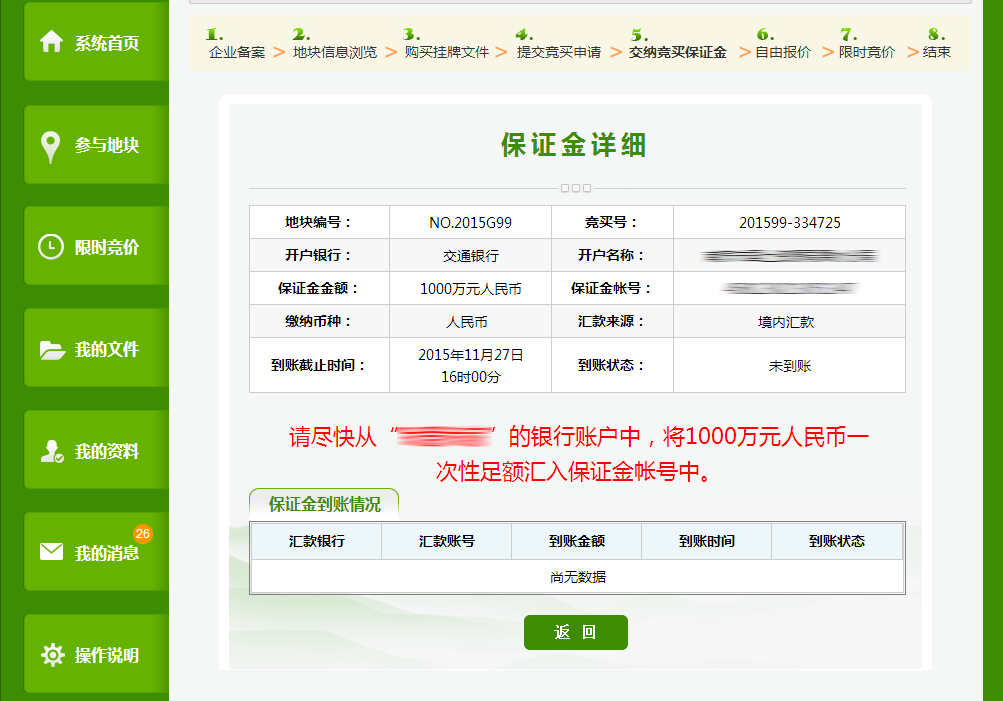Click the clock icon for 限时竞价
Screen dimensions: 1003x701
click(51, 247)
